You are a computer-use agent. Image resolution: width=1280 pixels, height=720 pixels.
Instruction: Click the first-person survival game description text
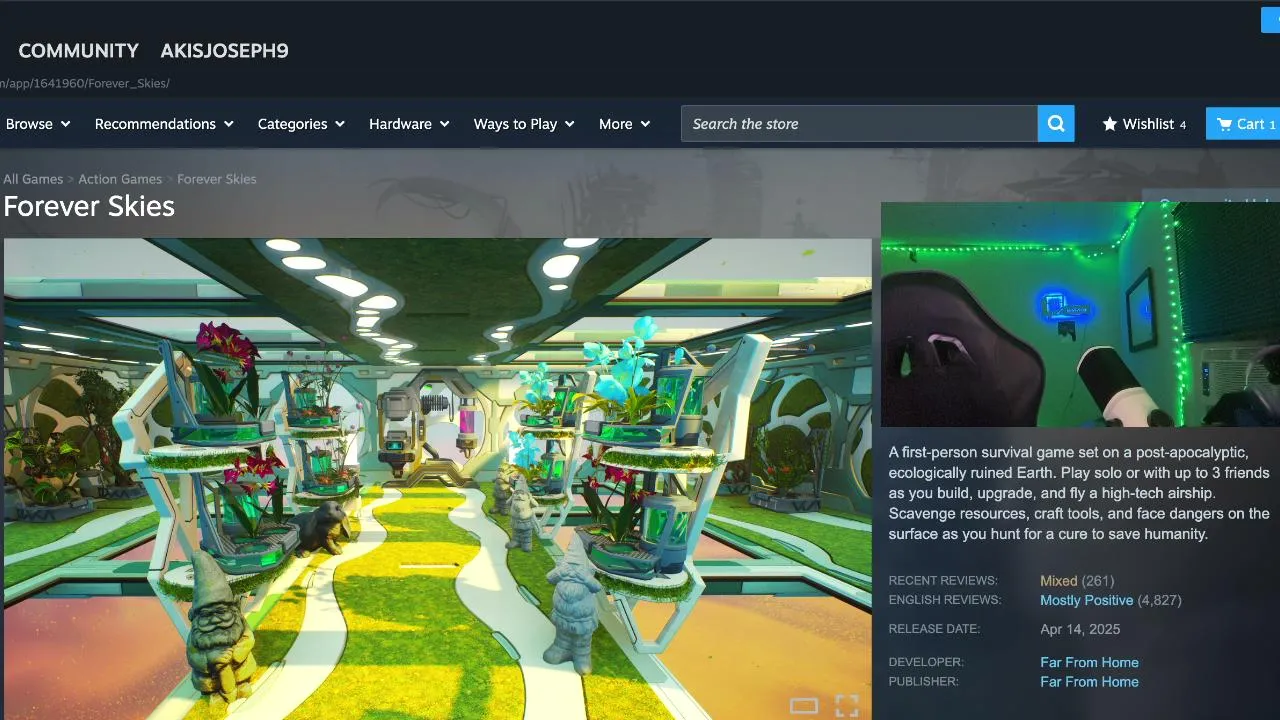(x=1079, y=493)
